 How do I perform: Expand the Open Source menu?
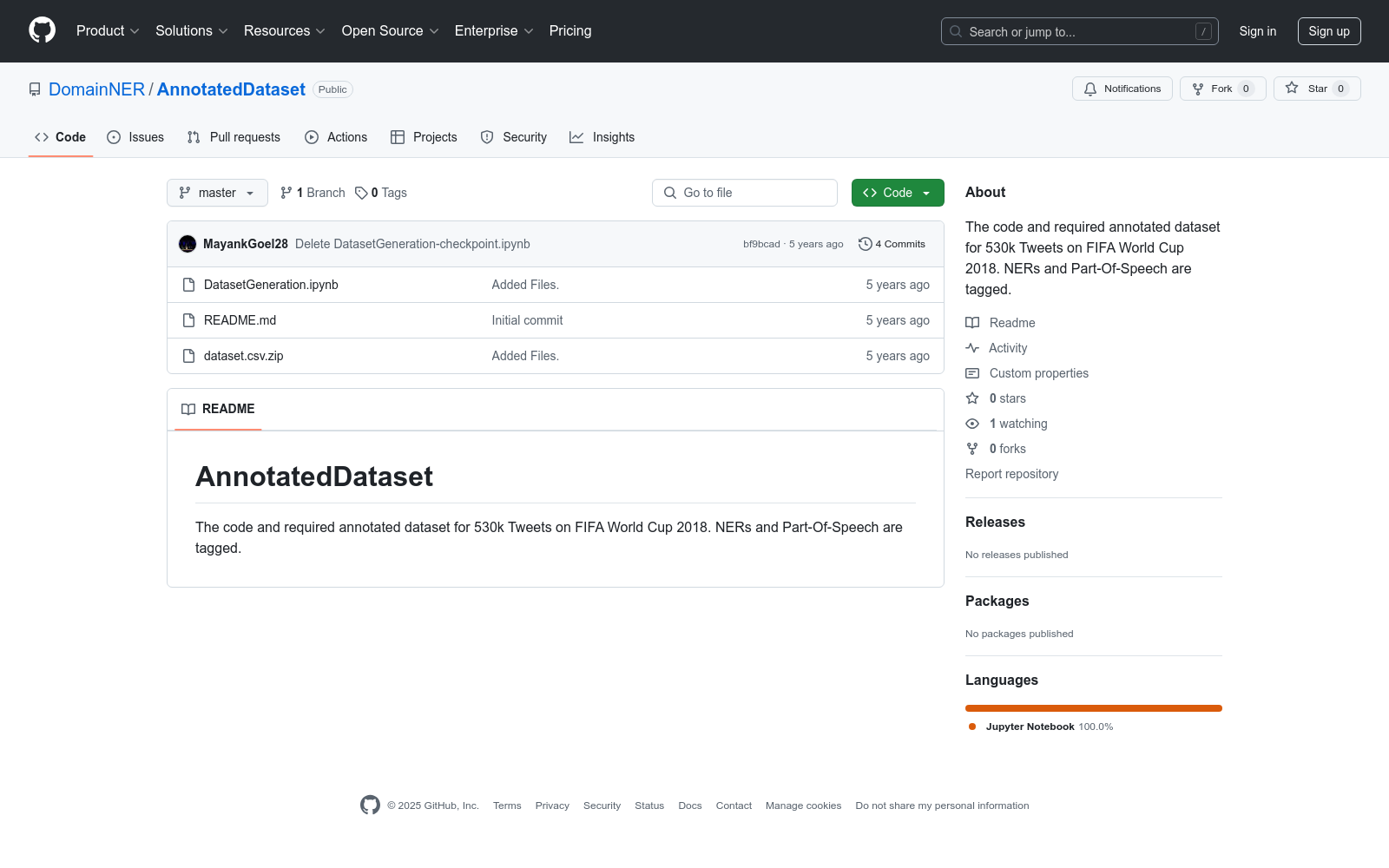(x=391, y=30)
